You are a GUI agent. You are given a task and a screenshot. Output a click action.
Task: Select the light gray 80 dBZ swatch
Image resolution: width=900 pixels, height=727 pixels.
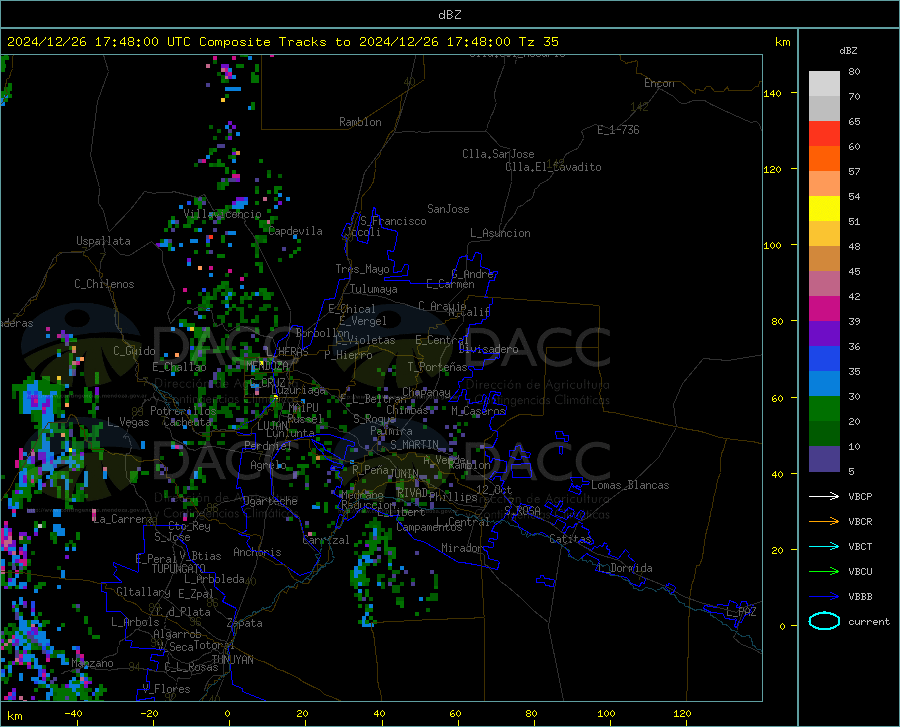(x=824, y=84)
